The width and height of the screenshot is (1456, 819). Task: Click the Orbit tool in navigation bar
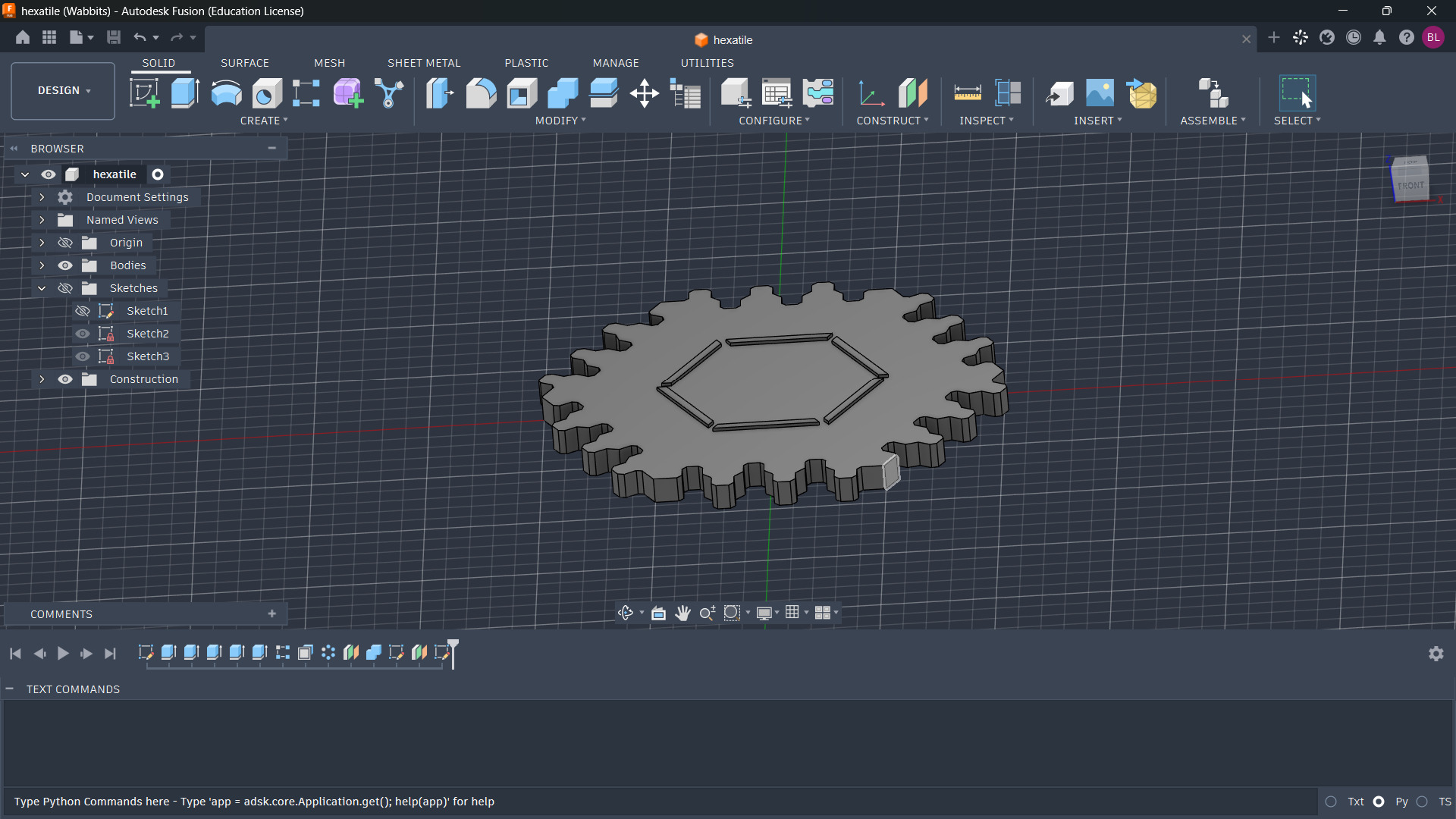(625, 613)
